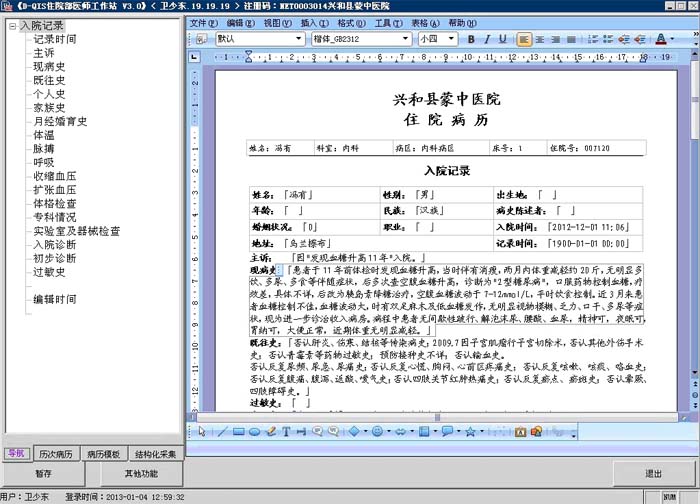The height and width of the screenshot is (504, 700).
Task: Select 既往史 in the navigation tree
Action: 49,80
